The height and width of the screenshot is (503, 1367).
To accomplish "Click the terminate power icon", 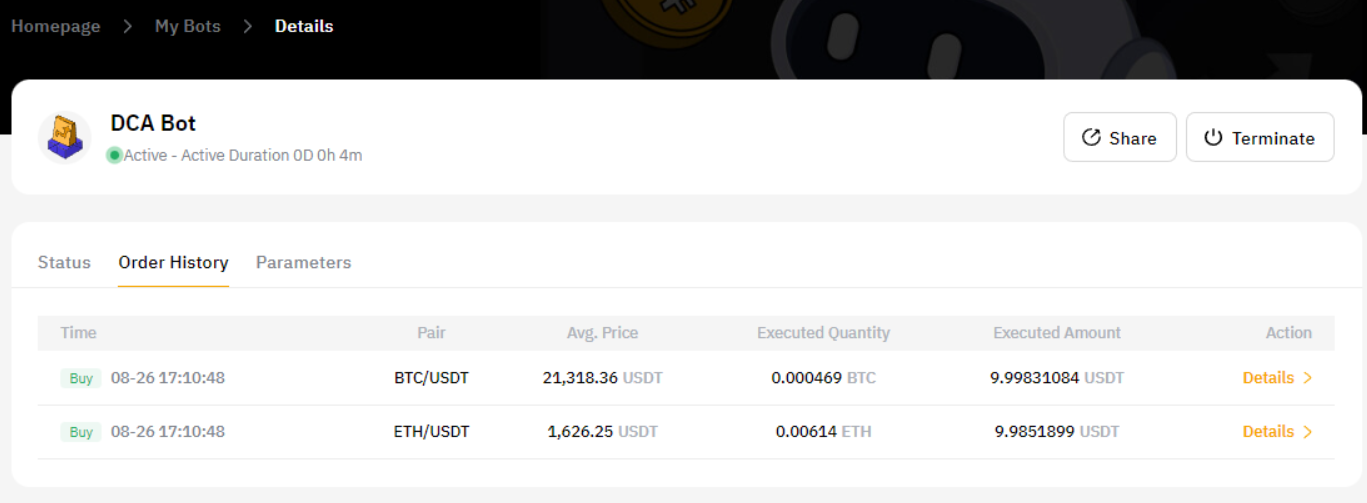I will [x=1213, y=138].
